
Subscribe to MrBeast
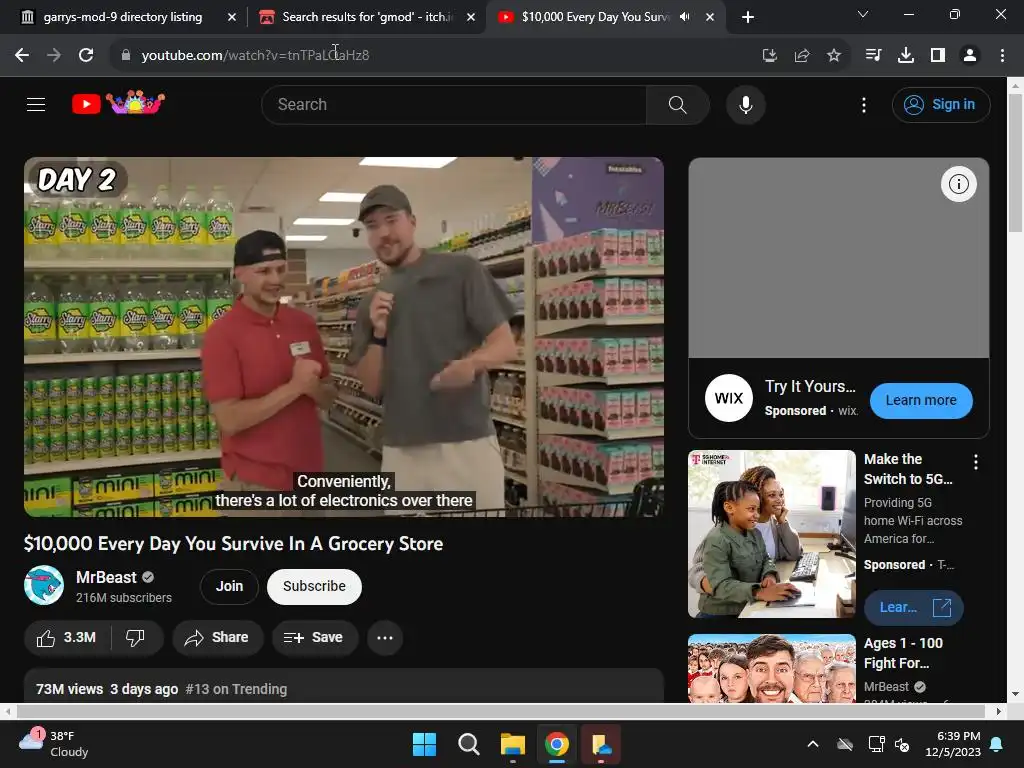(314, 586)
